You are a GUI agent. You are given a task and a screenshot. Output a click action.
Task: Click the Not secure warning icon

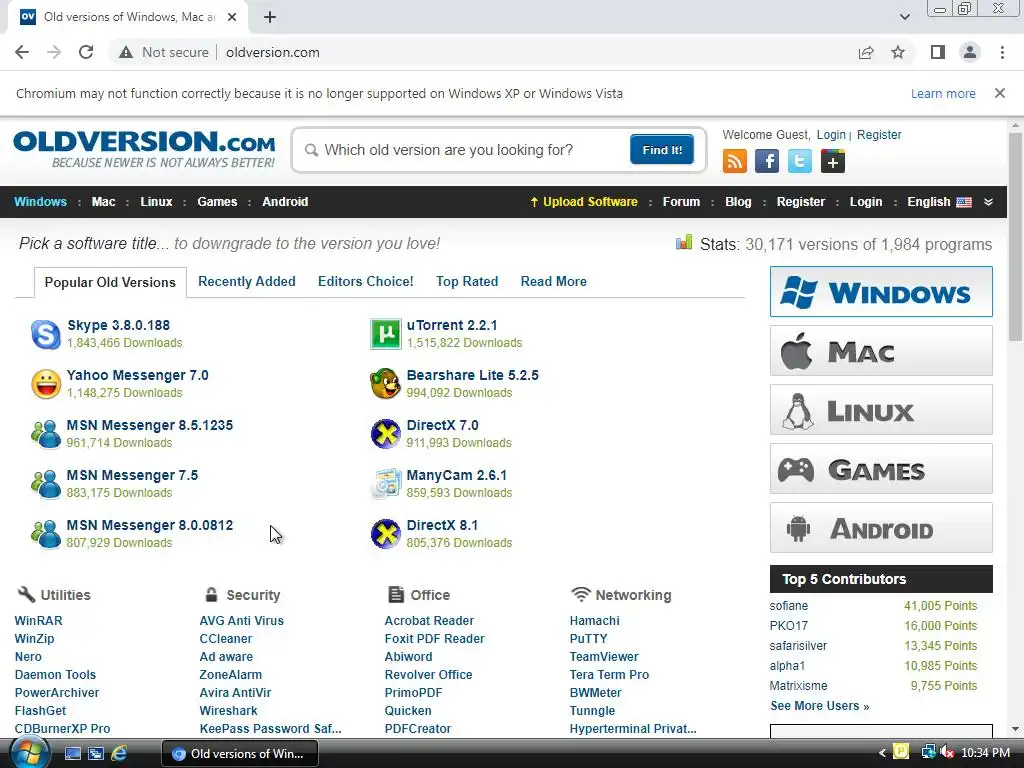(x=125, y=52)
